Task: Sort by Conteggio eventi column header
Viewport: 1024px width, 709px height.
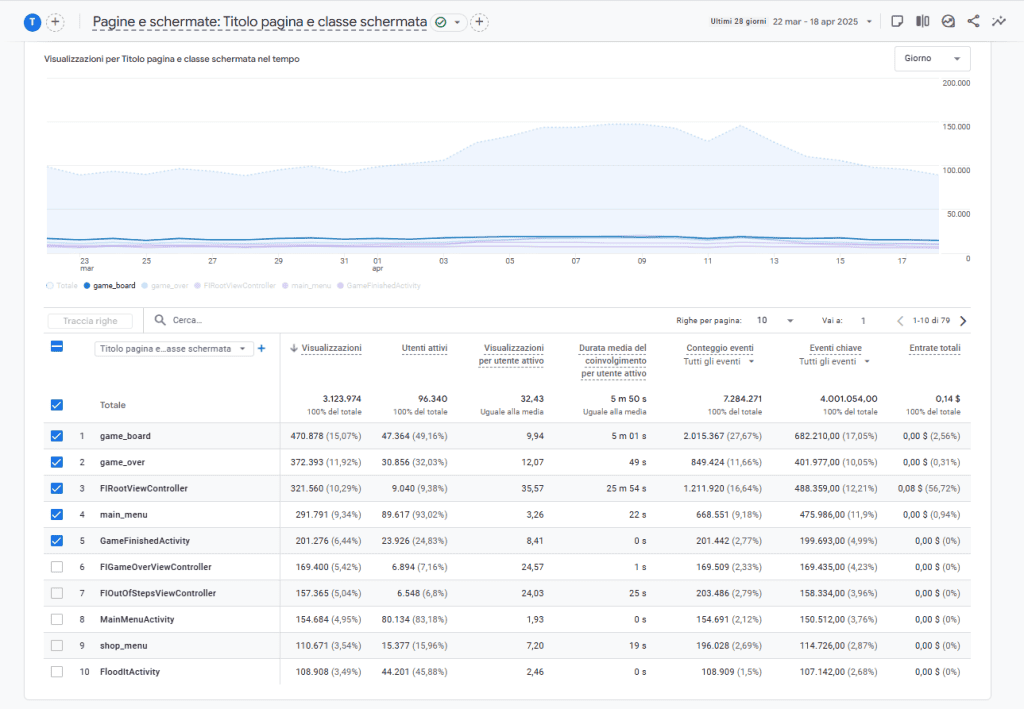Action: (720, 348)
